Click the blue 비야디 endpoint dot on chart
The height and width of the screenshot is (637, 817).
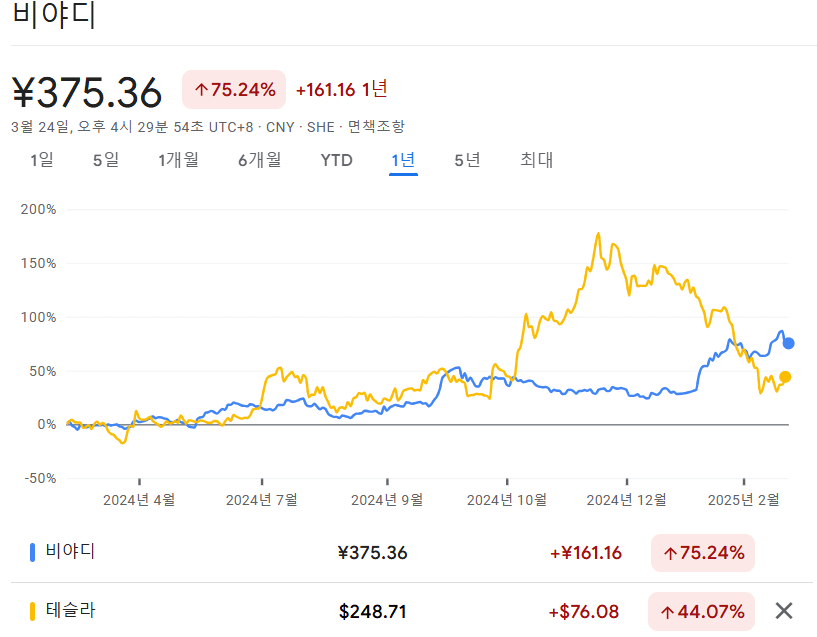point(788,343)
